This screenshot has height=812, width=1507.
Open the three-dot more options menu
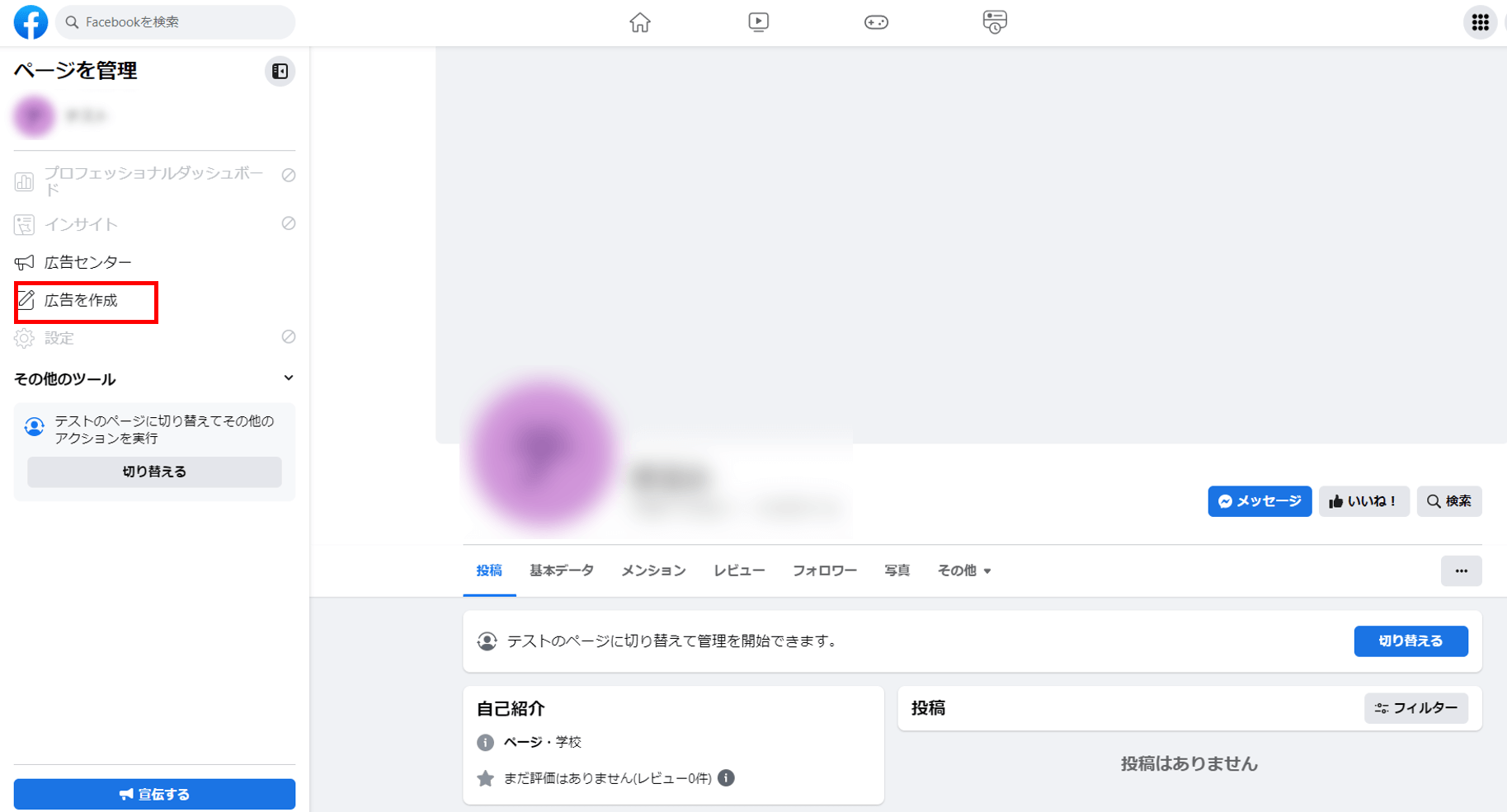pyautogui.click(x=1461, y=570)
